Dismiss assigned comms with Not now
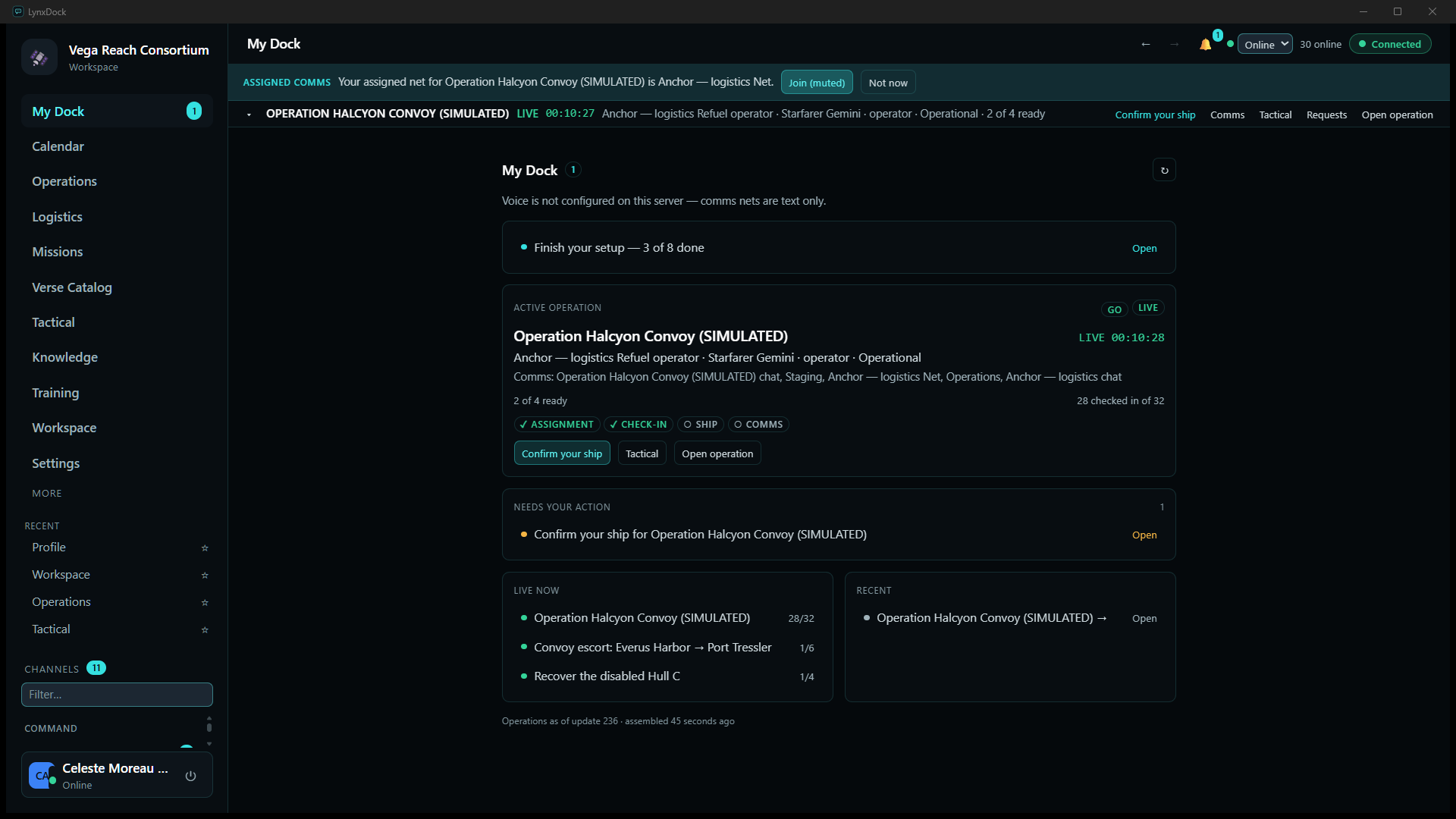 pyautogui.click(x=888, y=83)
